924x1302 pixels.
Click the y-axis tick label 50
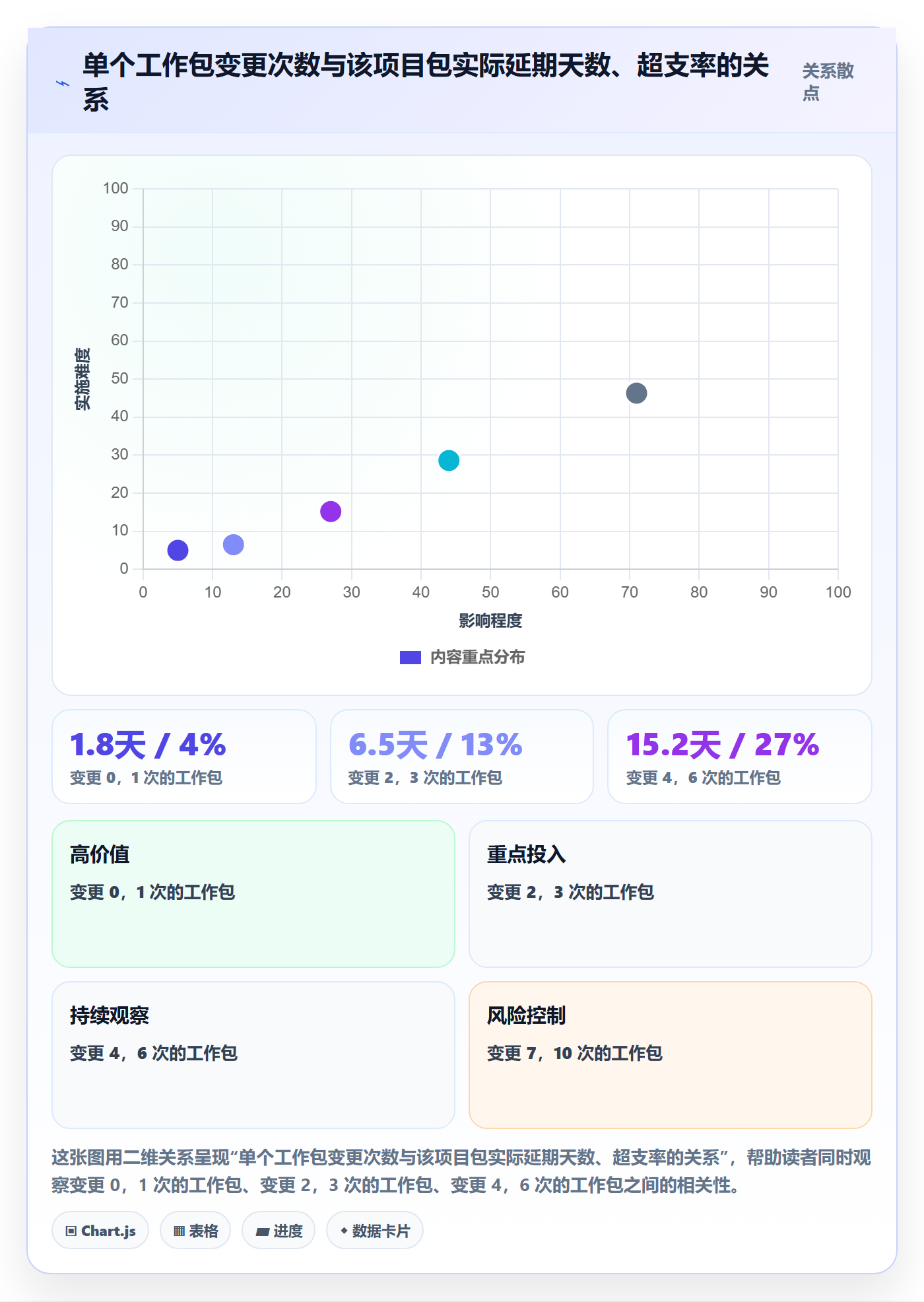tap(119, 378)
